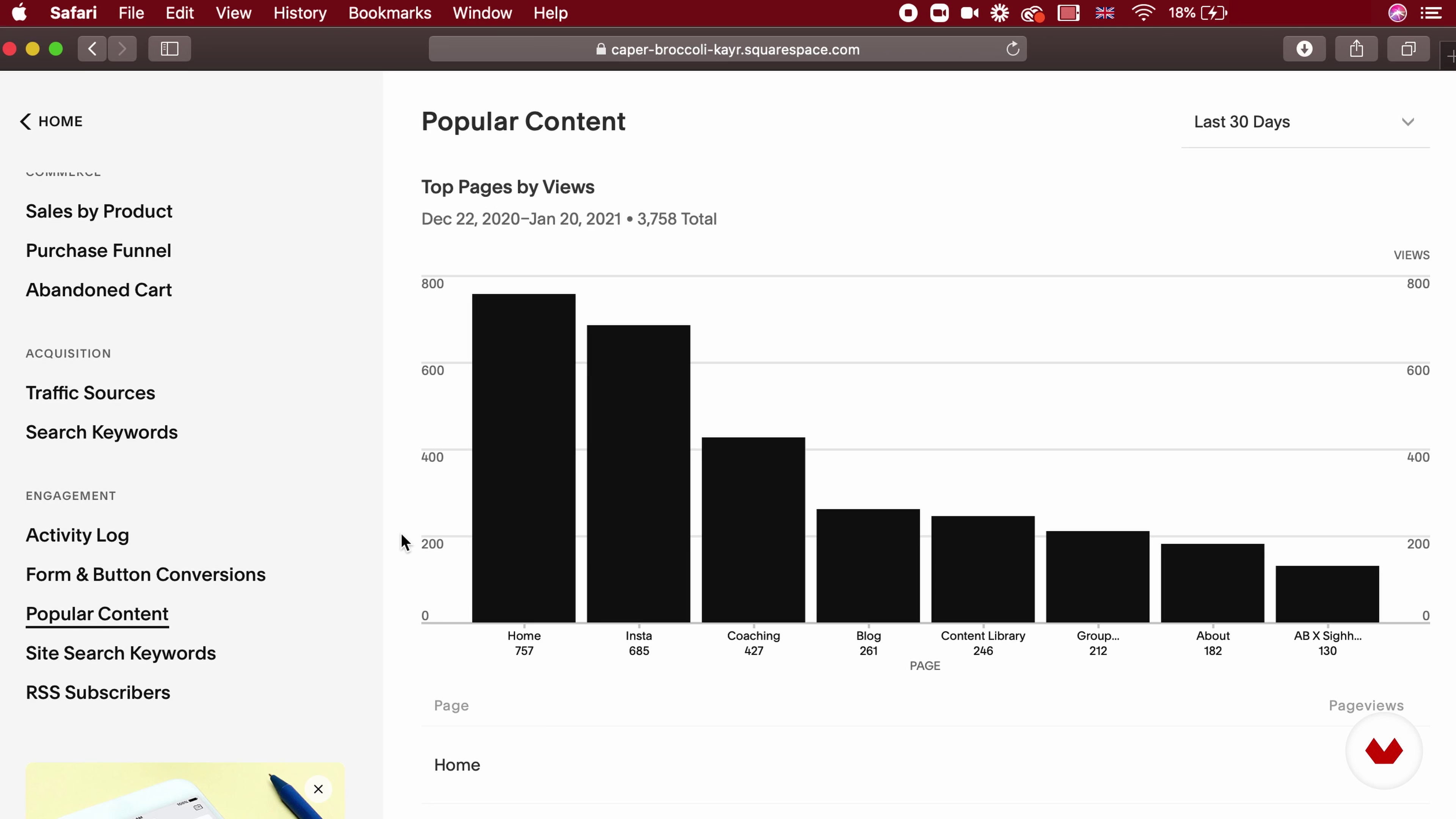Click the Pageviews column header
The width and height of the screenshot is (1456, 819).
click(1365, 705)
